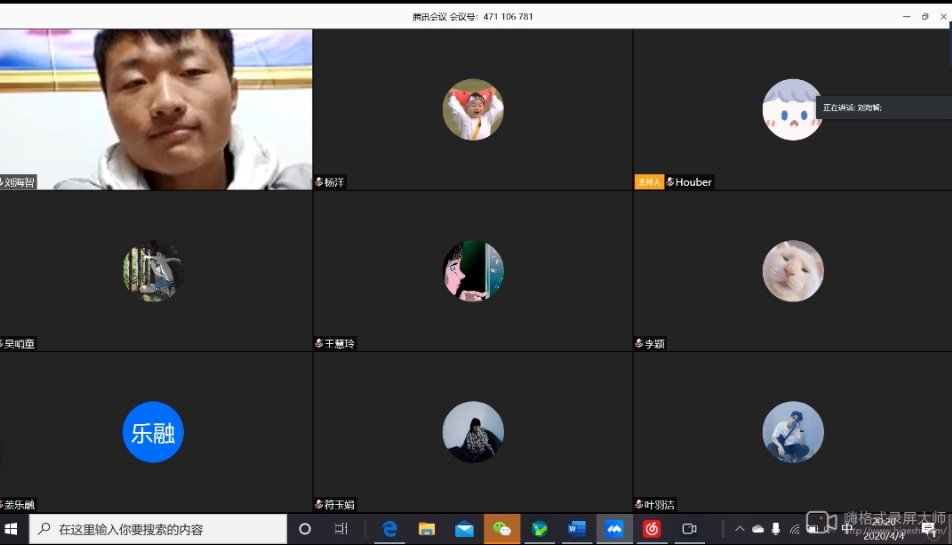Select 刘海智's live video tile
Image resolution: width=952 pixels, height=545 pixels.
(x=156, y=108)
